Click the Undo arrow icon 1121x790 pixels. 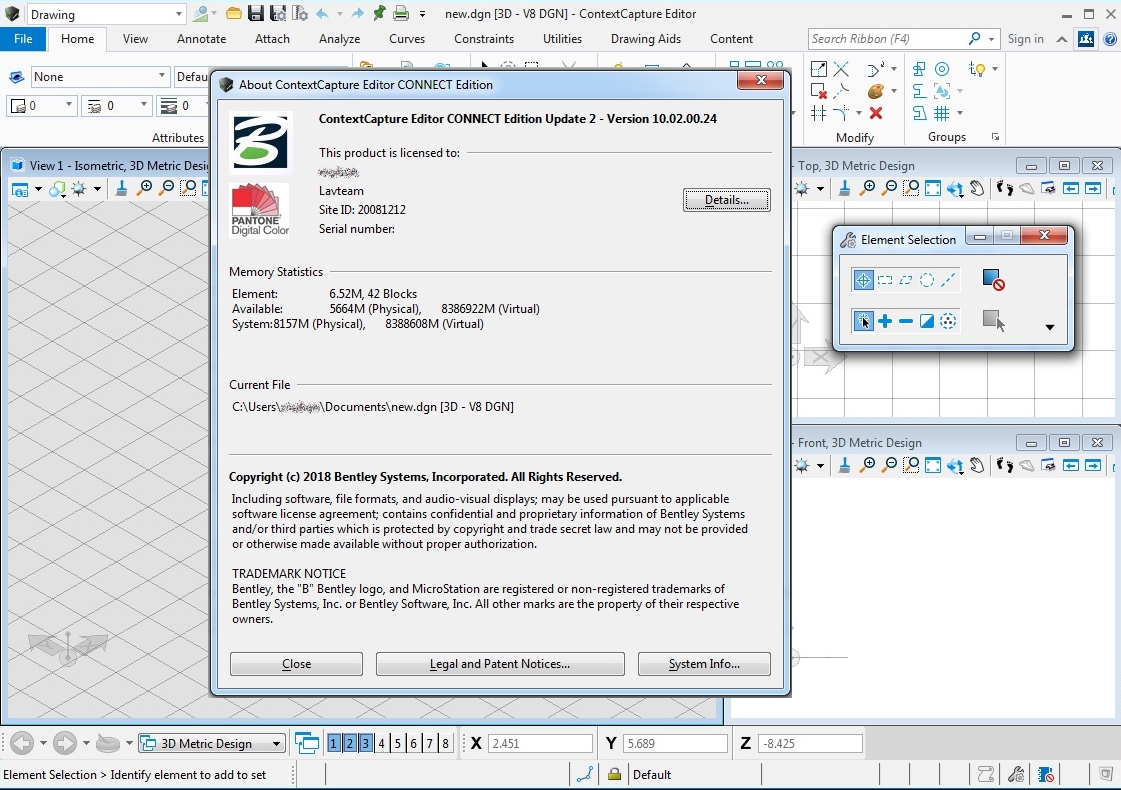(322, 14)
